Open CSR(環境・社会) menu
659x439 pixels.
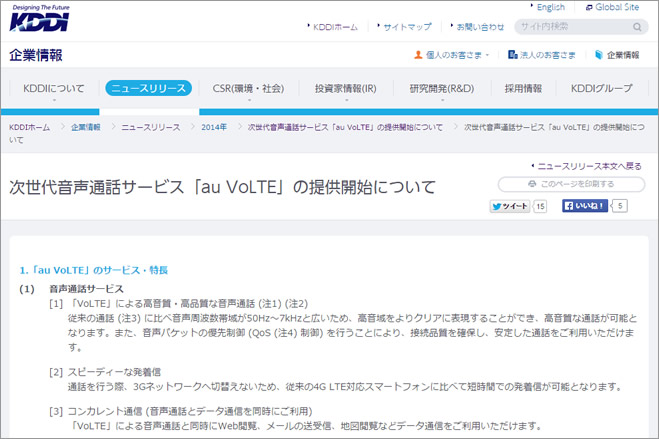[248, 89]
